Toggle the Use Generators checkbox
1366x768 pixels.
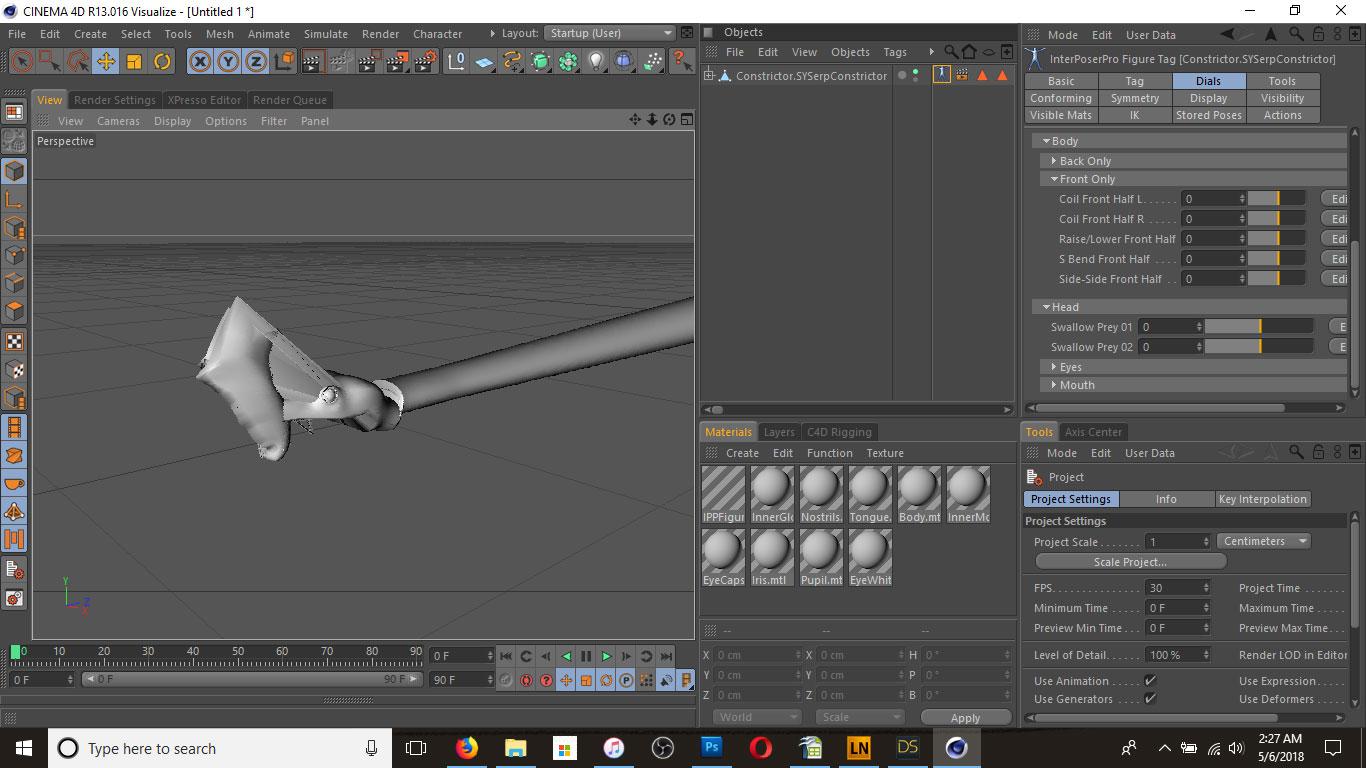[x=1150, y=699]
